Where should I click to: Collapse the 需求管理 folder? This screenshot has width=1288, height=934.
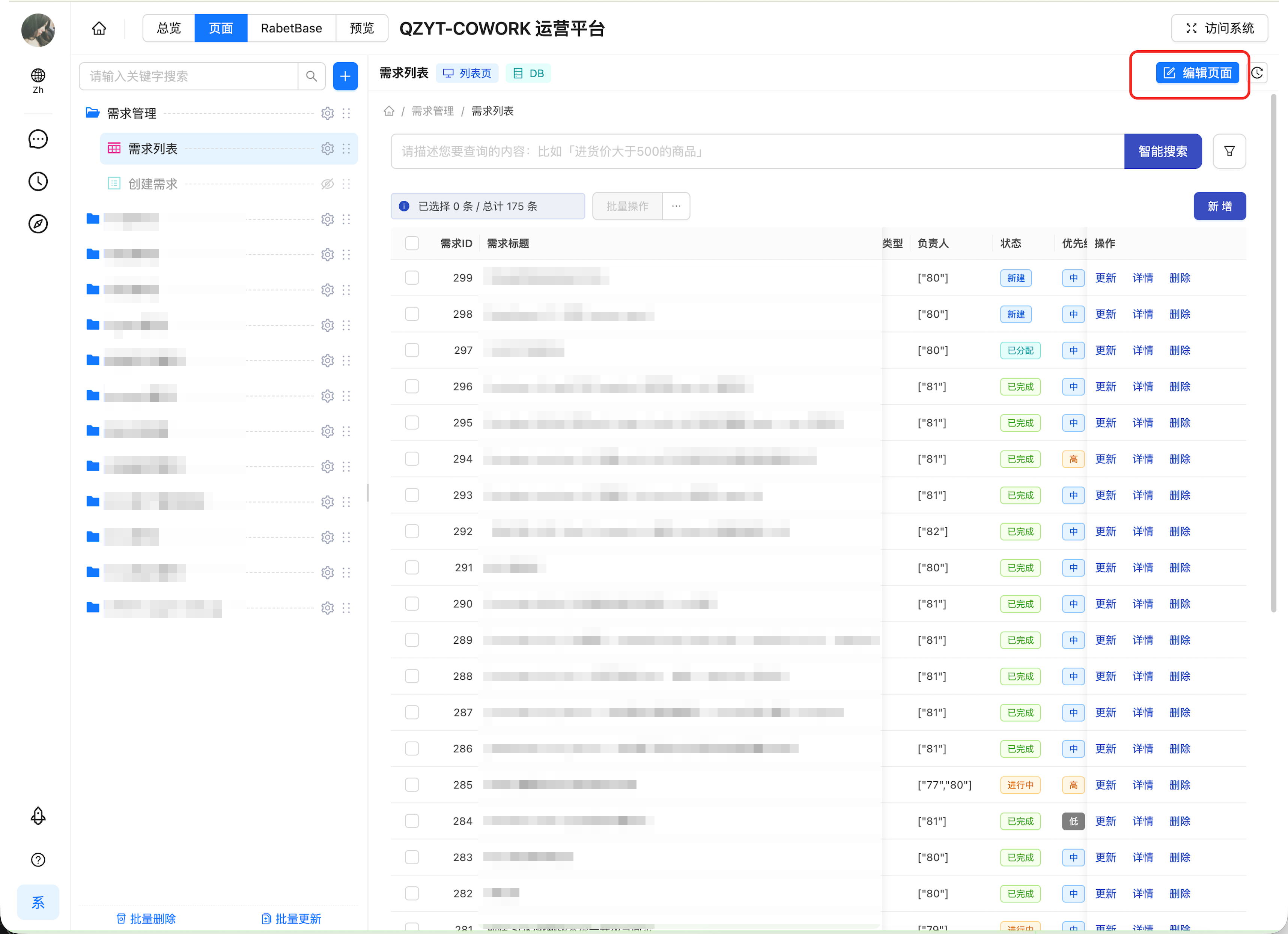93,113
